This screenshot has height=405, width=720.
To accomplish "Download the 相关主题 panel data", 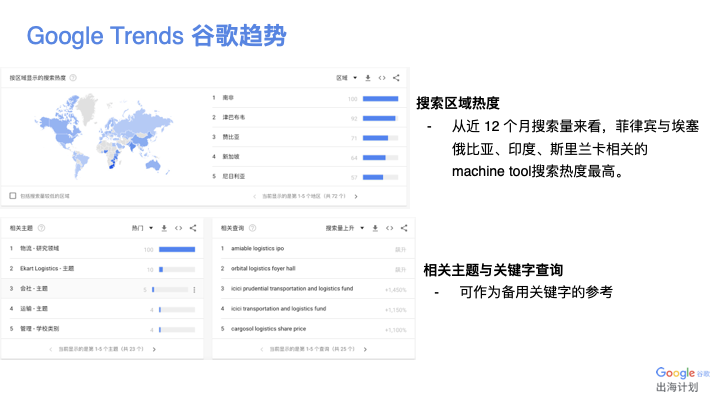I will pos(164,228).
